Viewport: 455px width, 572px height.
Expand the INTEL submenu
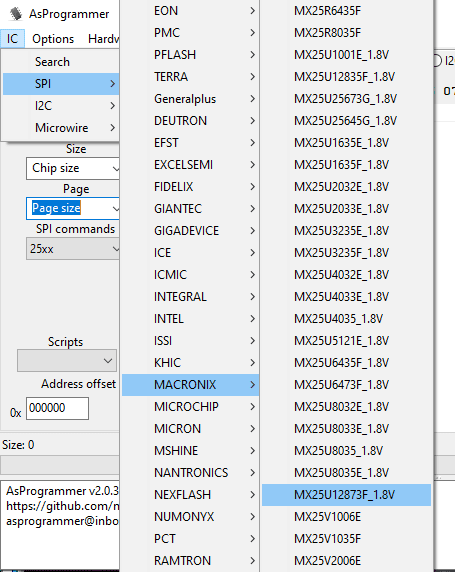190,318
